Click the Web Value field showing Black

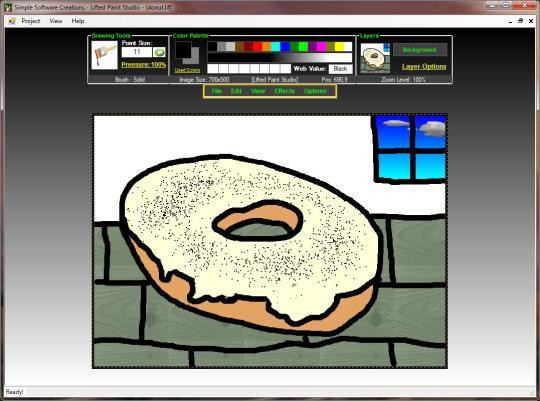pos(340,69)
